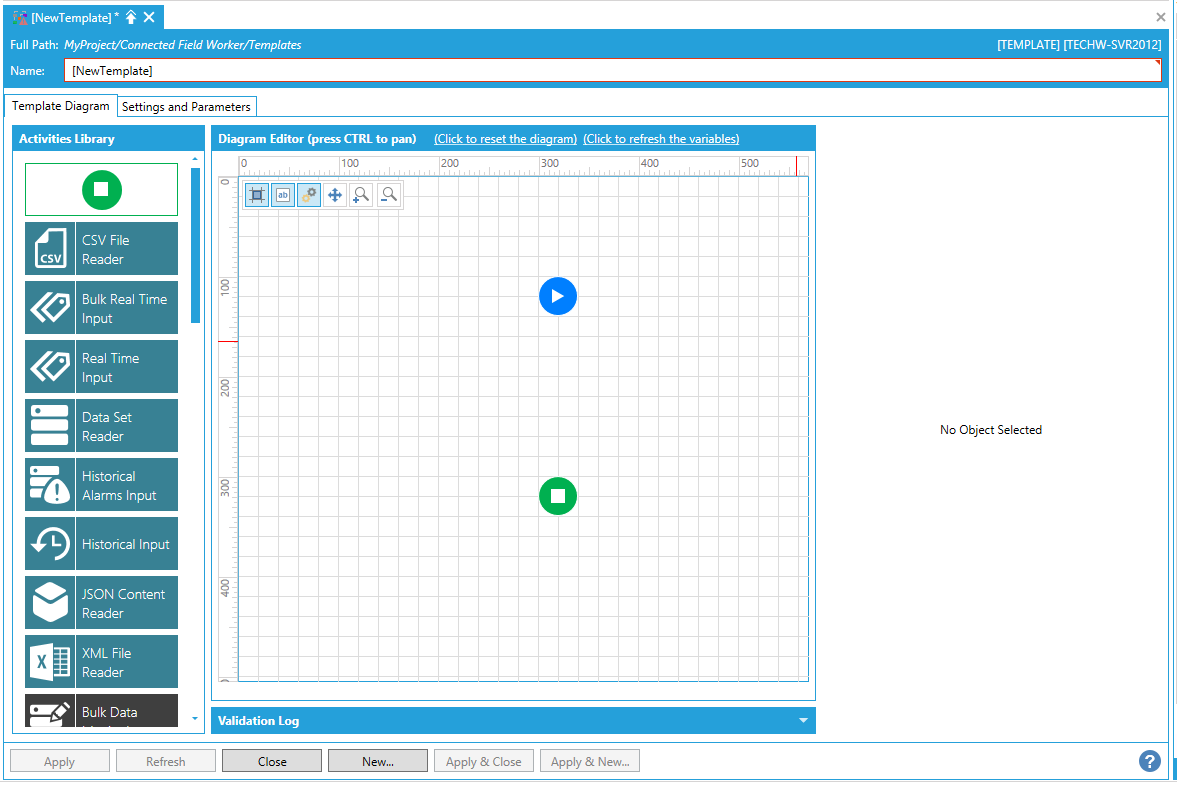The width and height of the screenshot is (1177, 785).
Task: Choose the Data Set Reader activity
Action: click(x=101, y=426)
